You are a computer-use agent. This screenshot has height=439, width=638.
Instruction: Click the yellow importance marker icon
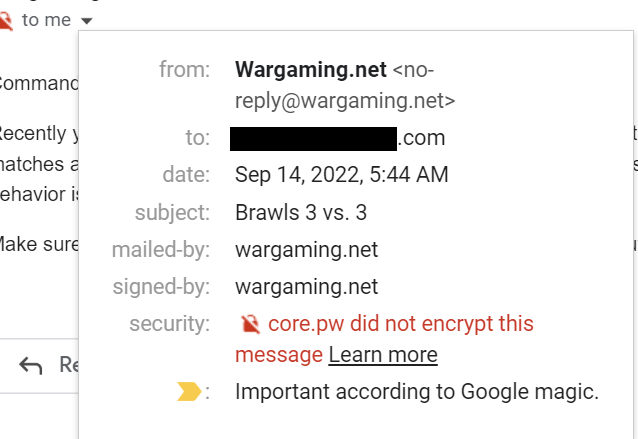pyautogui.click(x=189, y=392)
